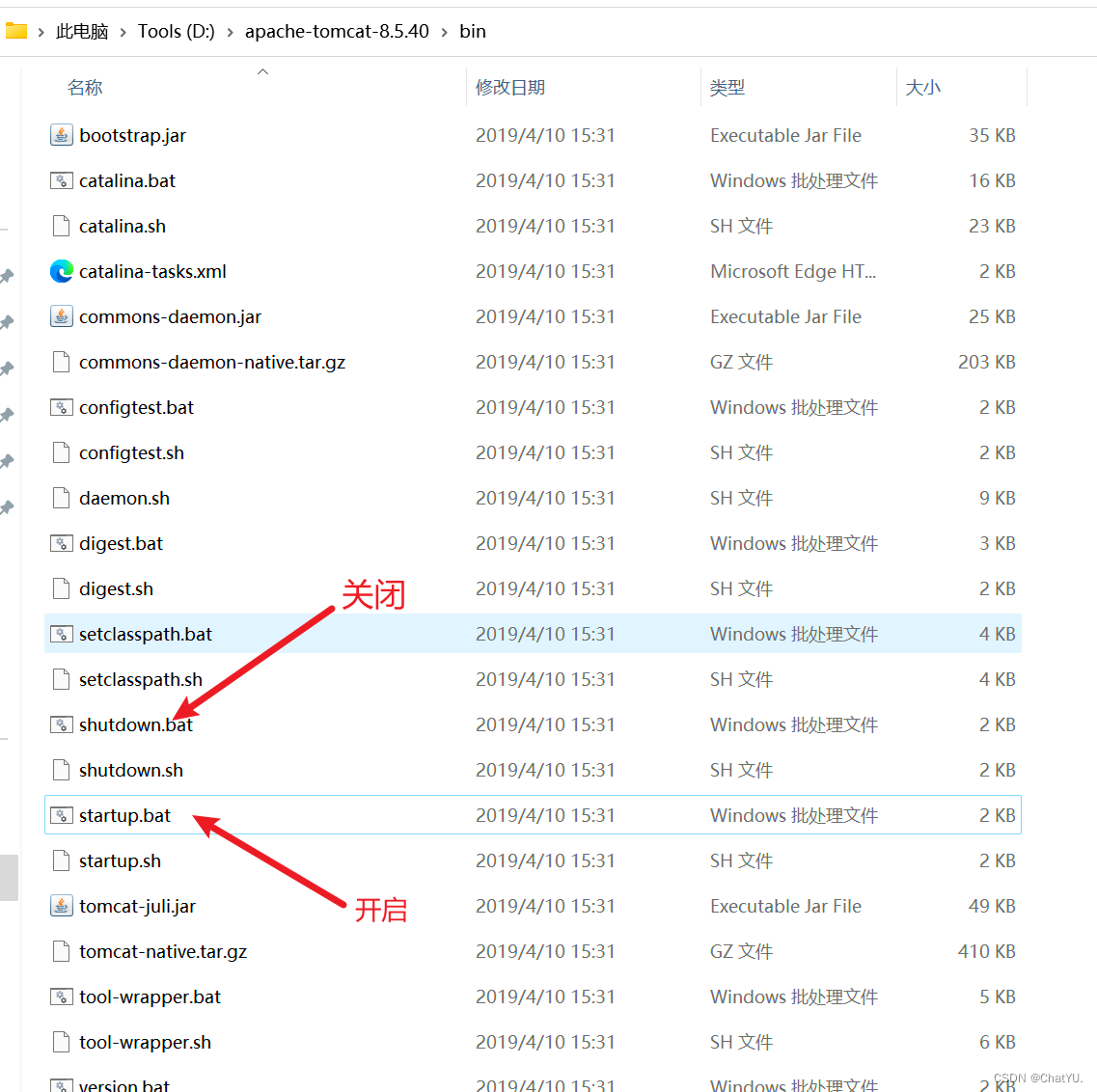Screen dimensions: 1097x1092
Task: Navigate to 此电脑 in the breadcrumb
Action: 83,32
